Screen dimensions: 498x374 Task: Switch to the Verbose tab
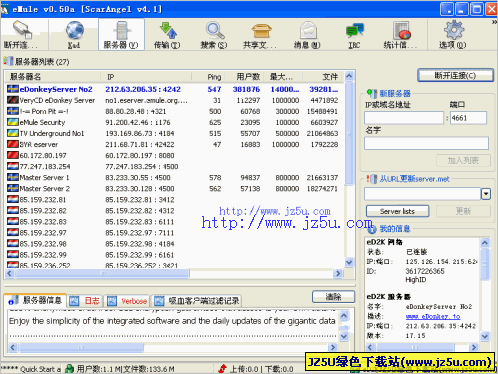point(127,301)
